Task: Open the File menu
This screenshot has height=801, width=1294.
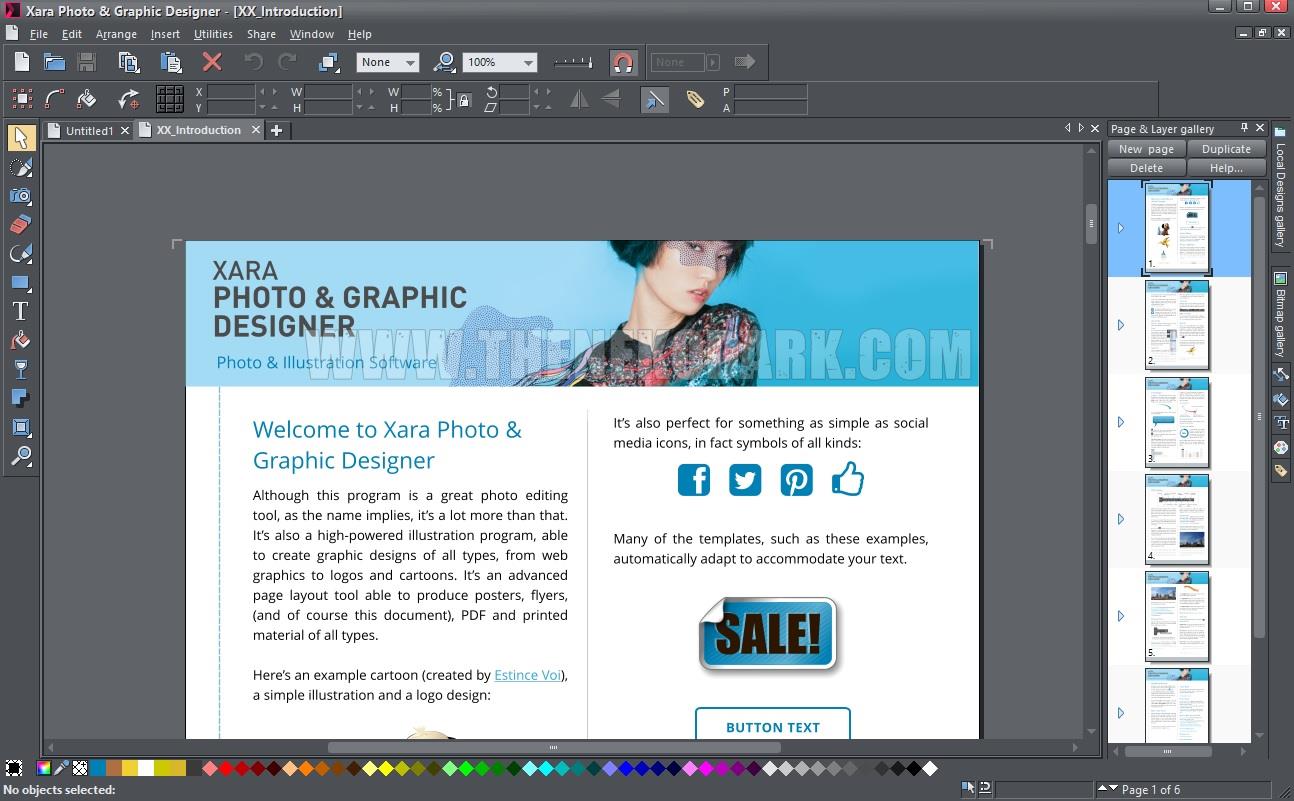Action: tap(39, 34)
